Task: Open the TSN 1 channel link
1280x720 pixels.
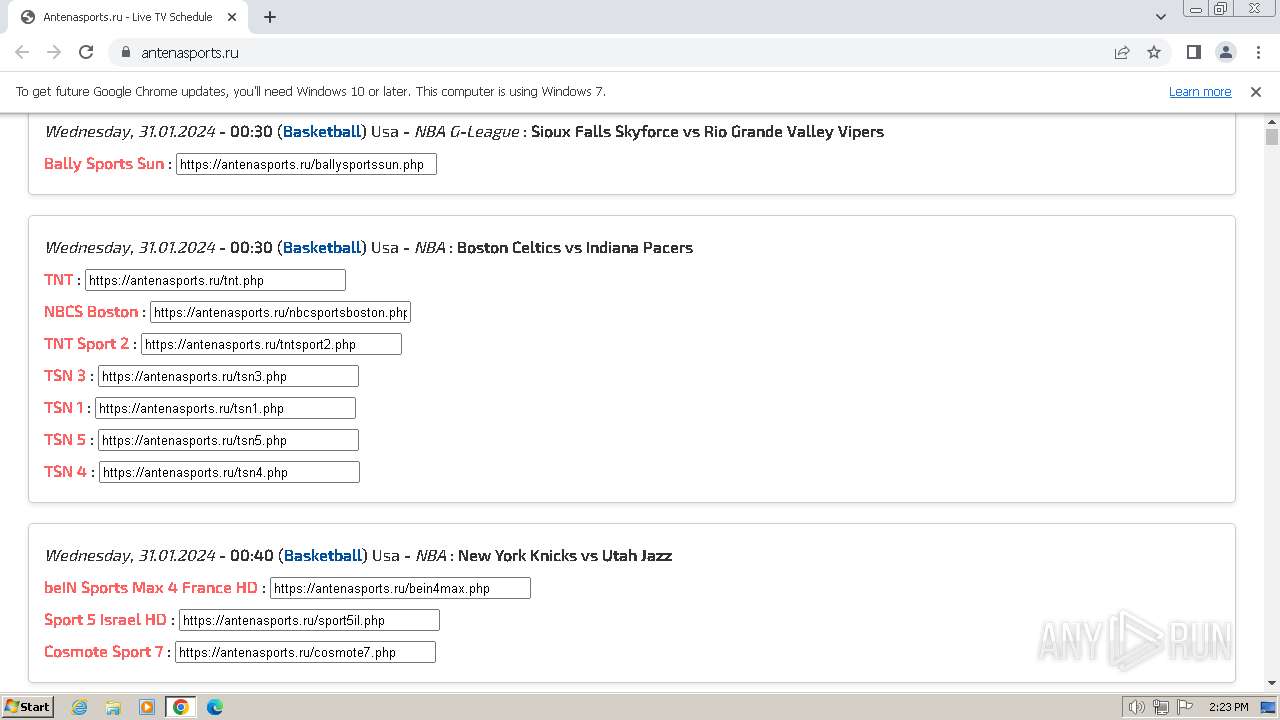Action: tap(64, 408)
